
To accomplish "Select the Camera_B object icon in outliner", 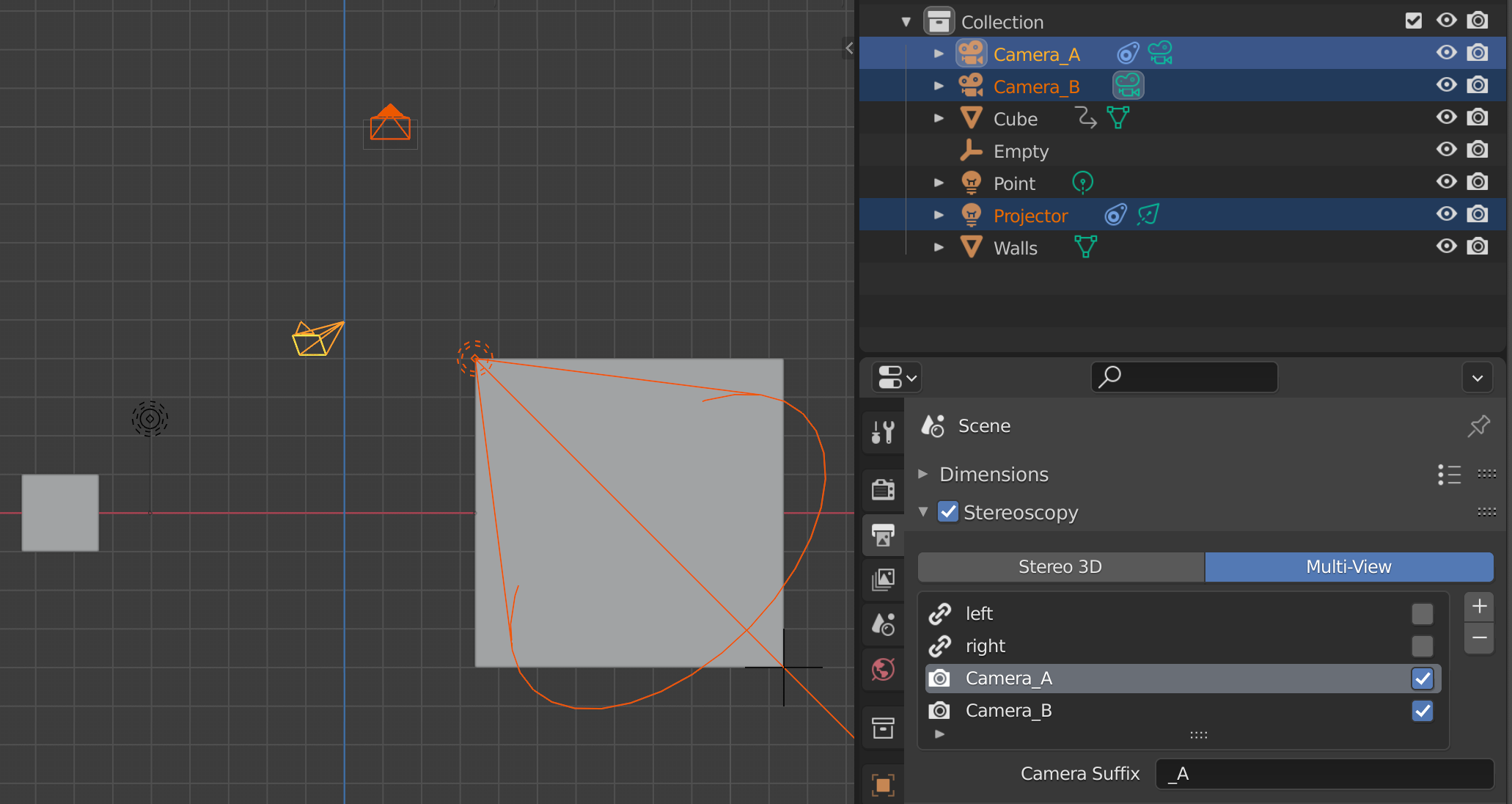I will pyautogui.click(x=971, y=86).
